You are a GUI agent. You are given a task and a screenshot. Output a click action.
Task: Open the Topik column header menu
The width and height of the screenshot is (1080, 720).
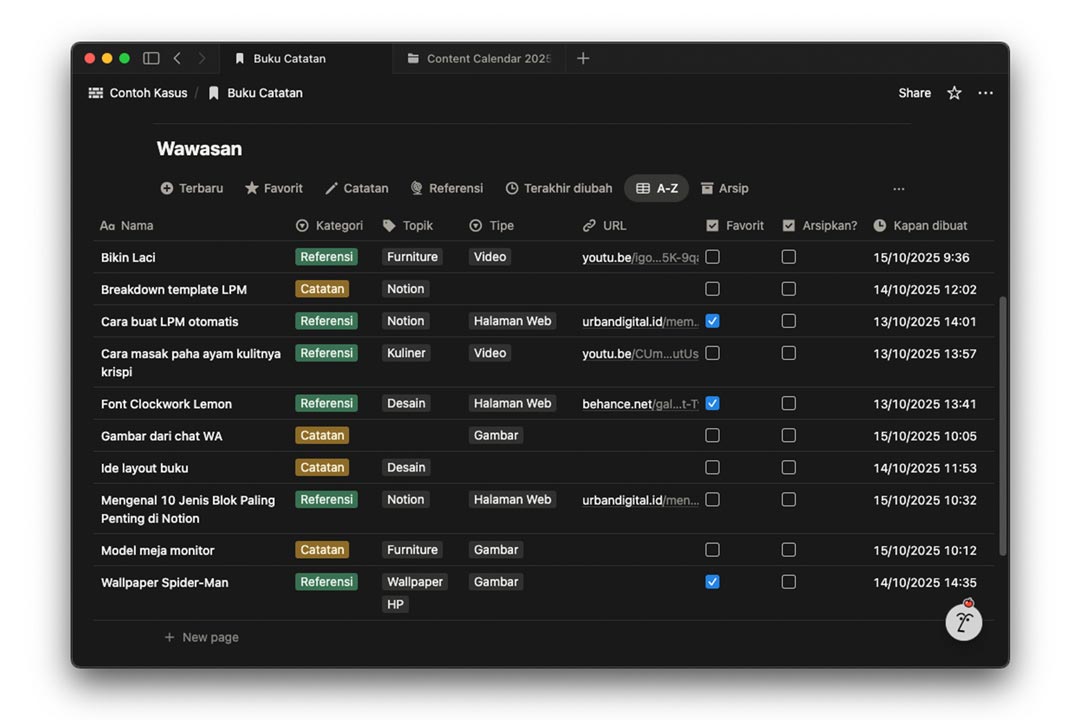(408, 226)
